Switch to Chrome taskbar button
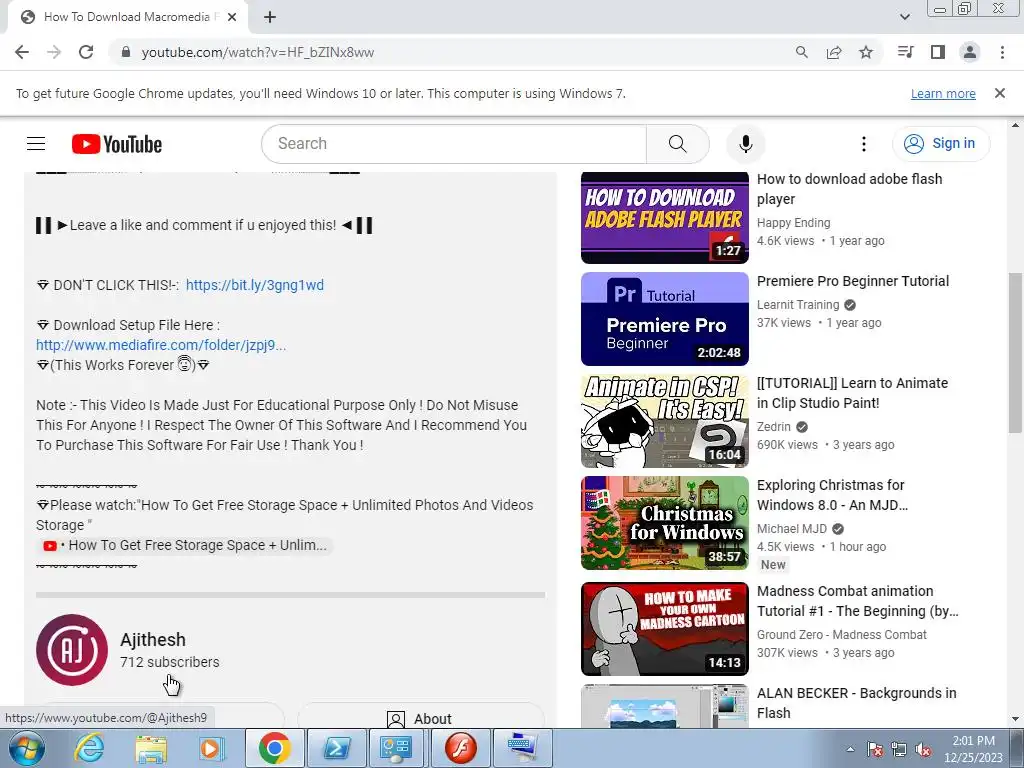1024x768 pixels. click(x=274, y=748)
